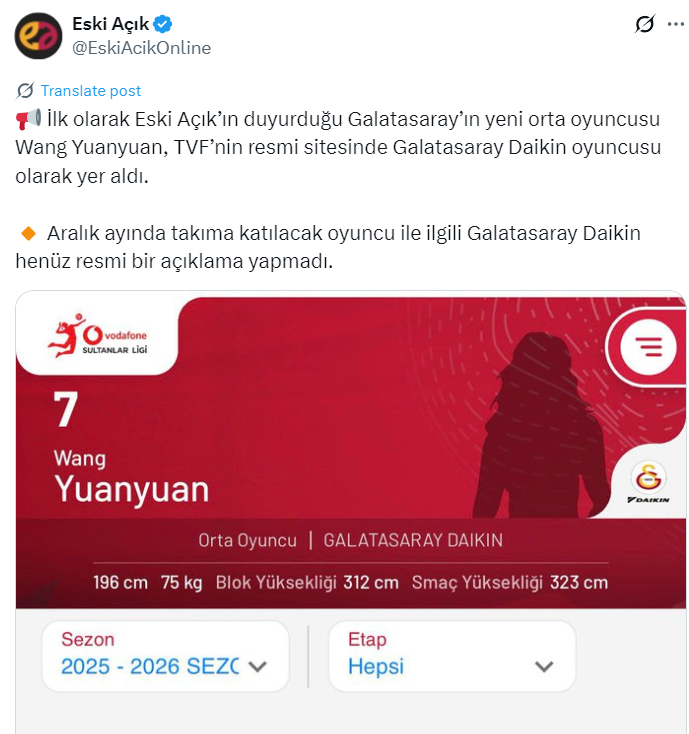Open the @EskiAcikOnline handle
The height and width of the screenshot is (734, 689).
tap(141, 48)
